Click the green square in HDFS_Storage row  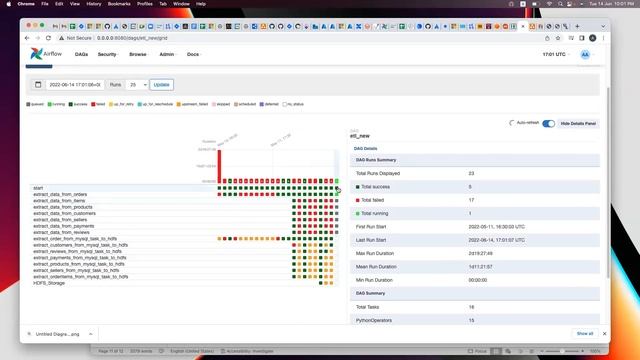[321, 283]
